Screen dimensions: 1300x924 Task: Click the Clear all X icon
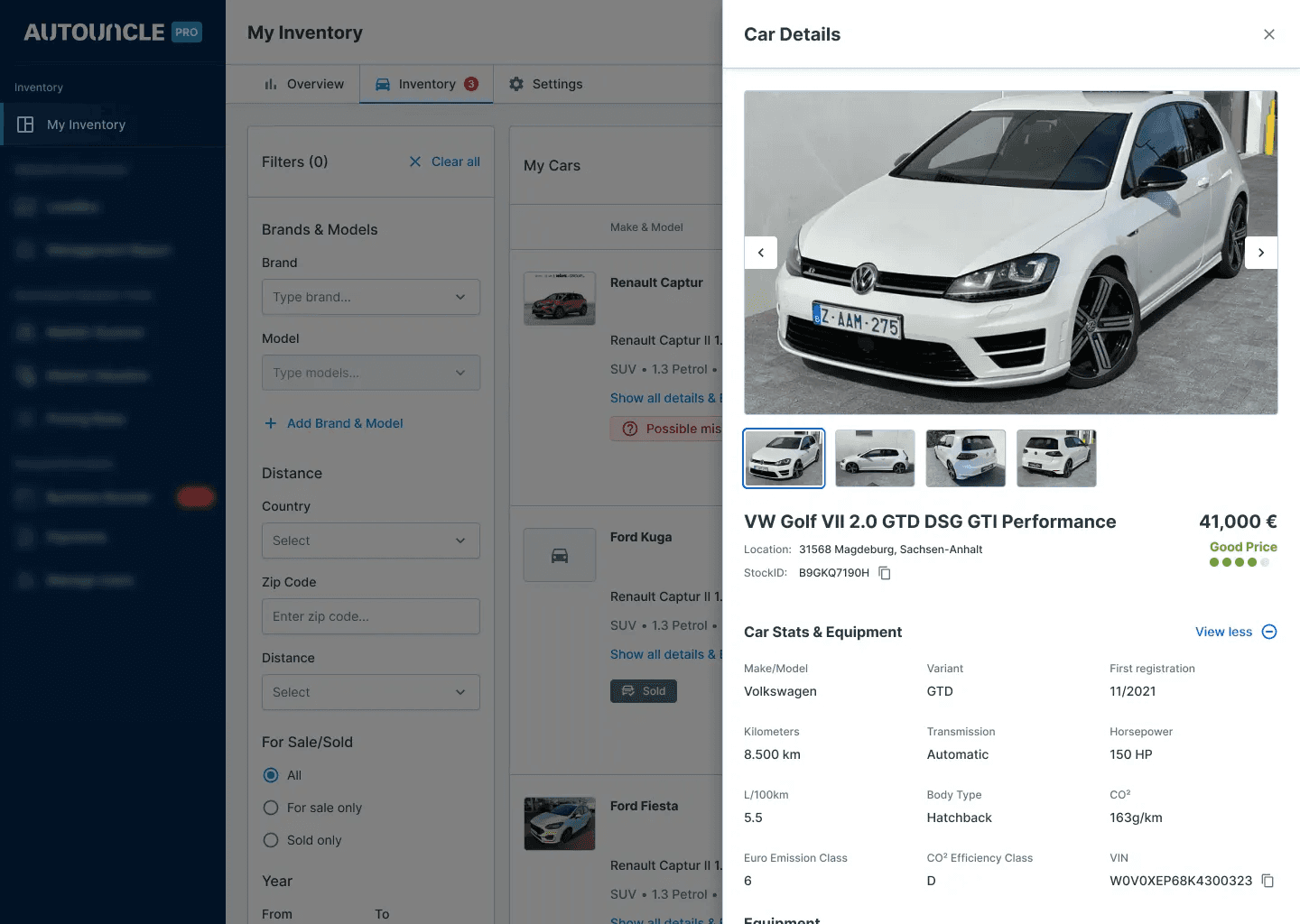coord(415,162)
